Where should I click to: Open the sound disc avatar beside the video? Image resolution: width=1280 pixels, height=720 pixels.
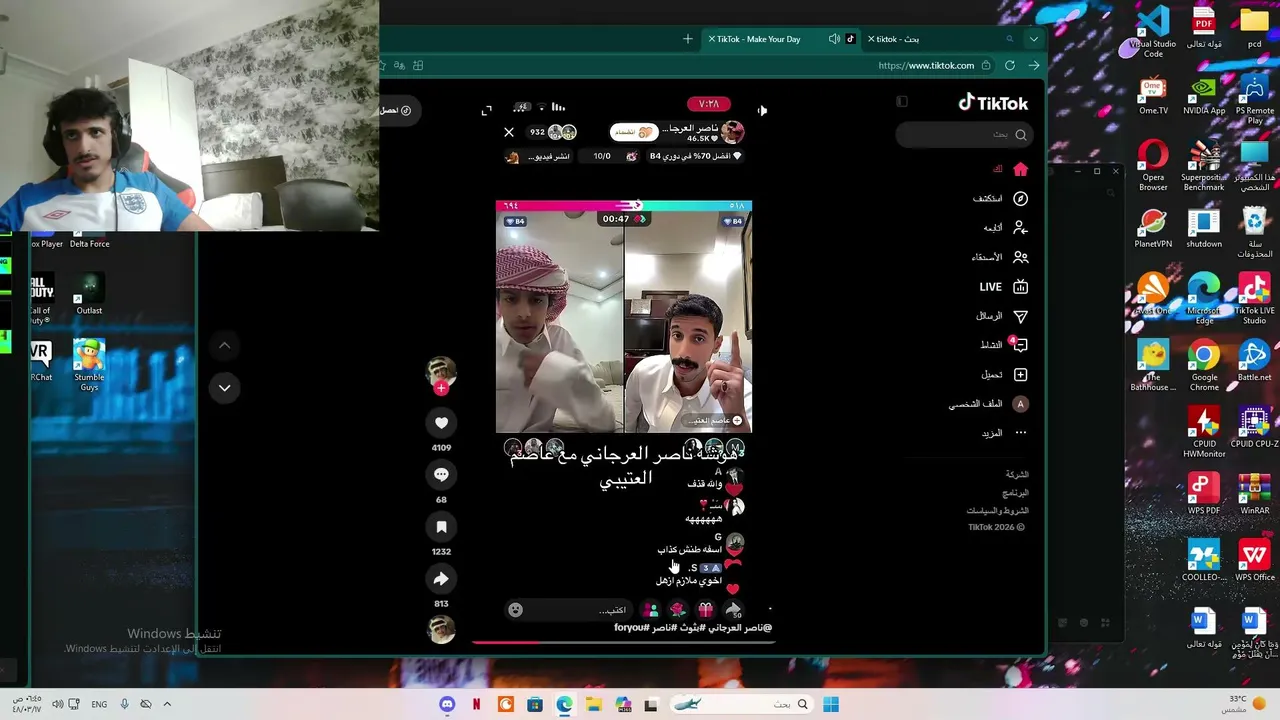pyautogui.click(x=441, y=629)
